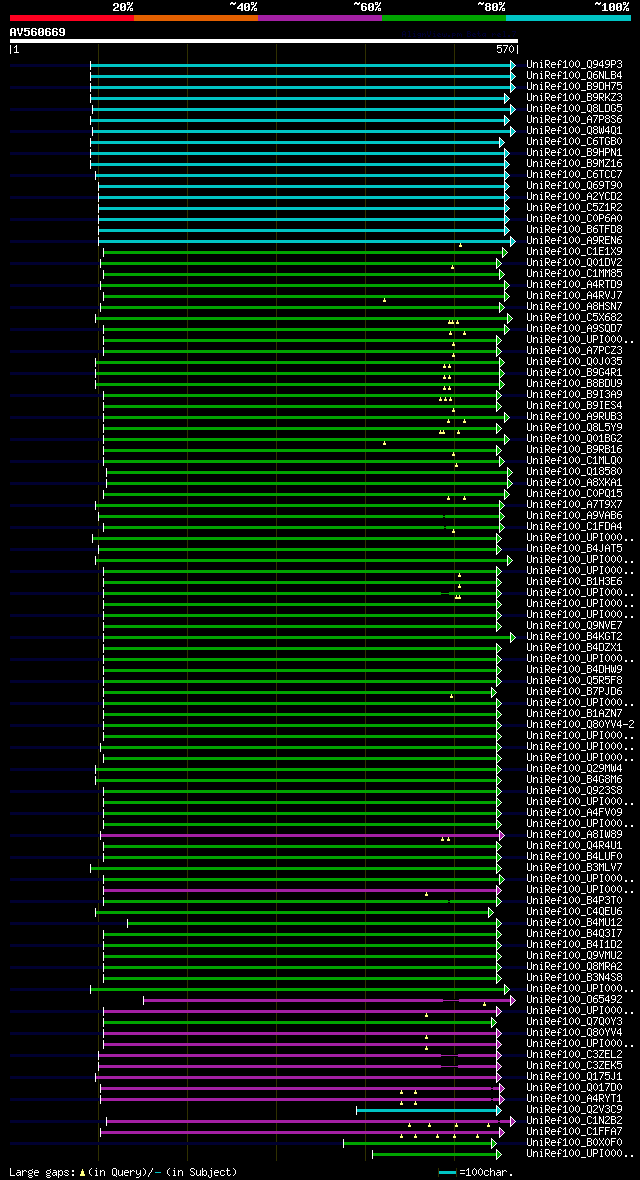Image resolution: width=640 pixels, height=1180 pixels.
Task: Click the 570 query length label
Action: (504, 49)
